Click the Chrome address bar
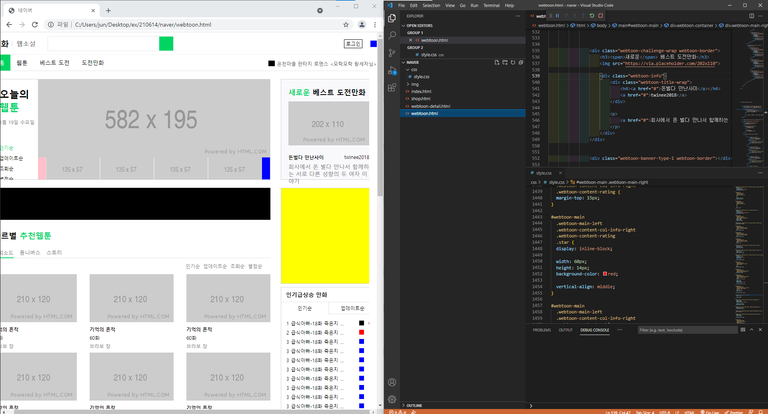768x414 pixels. (196, 24)
